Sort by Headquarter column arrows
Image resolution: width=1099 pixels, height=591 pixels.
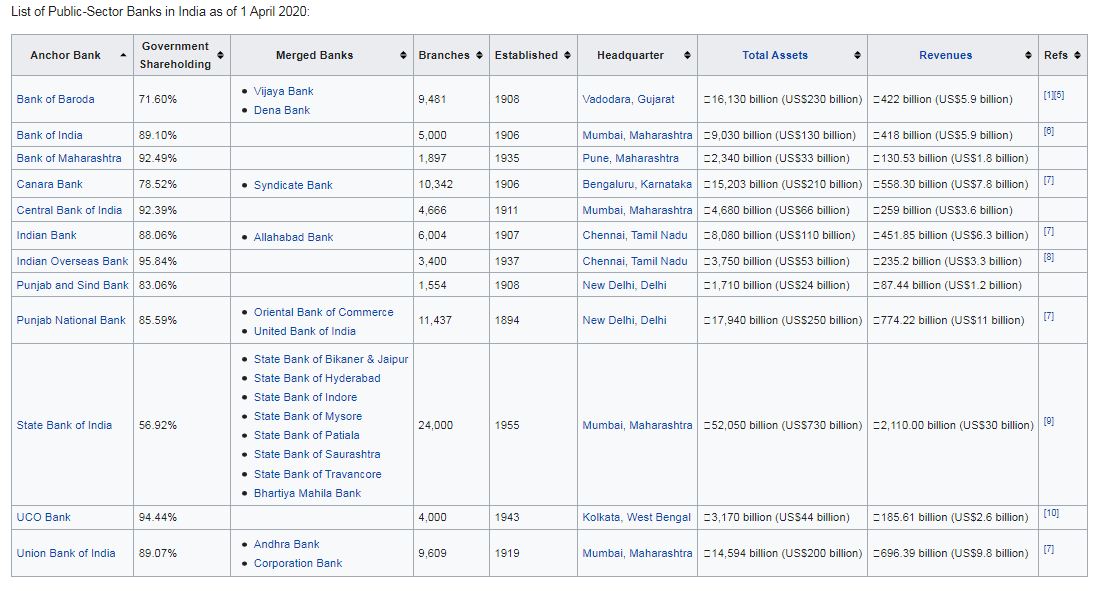687,55
